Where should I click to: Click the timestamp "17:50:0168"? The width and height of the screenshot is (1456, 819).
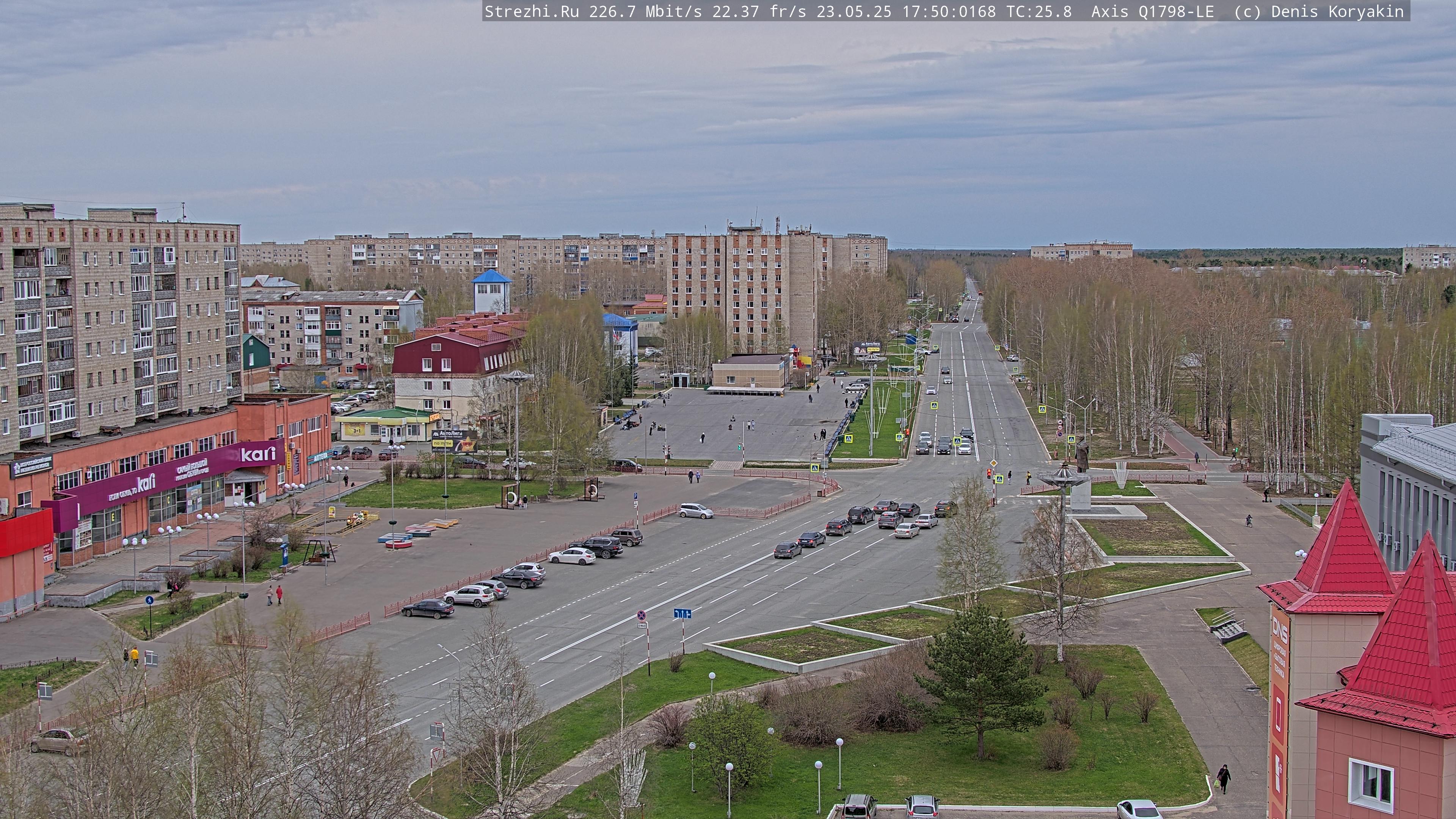[949, 11]
